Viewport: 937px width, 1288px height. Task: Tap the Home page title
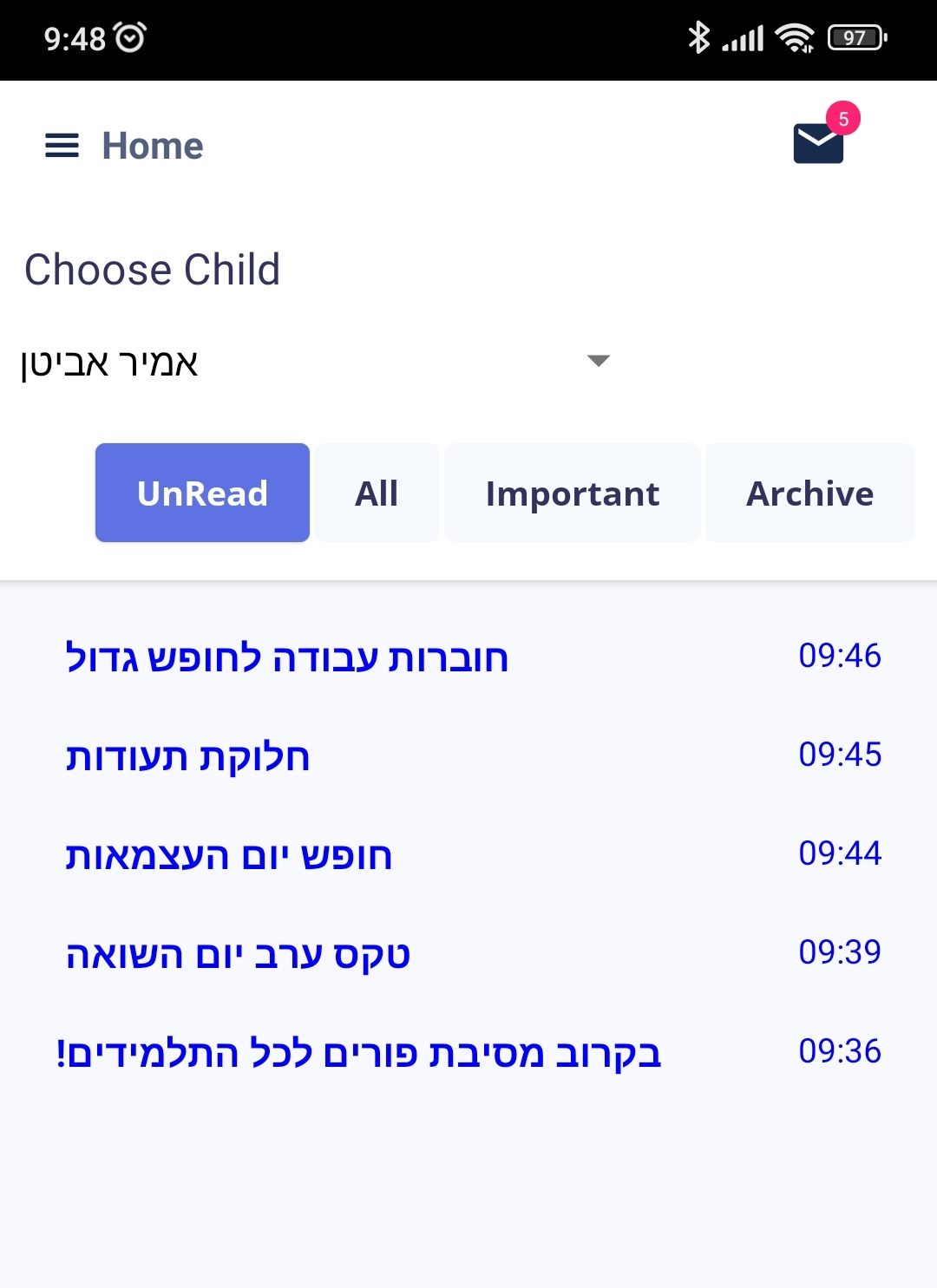coord(153,146)
